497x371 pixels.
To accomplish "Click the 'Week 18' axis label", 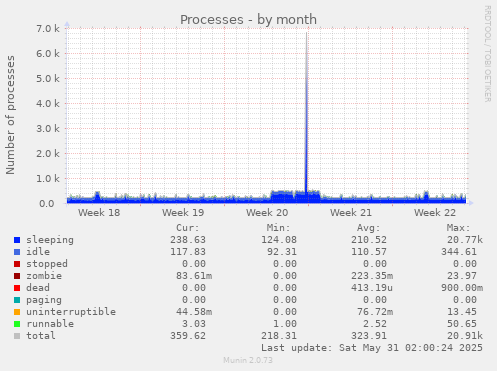I will [x=99, y=213].
